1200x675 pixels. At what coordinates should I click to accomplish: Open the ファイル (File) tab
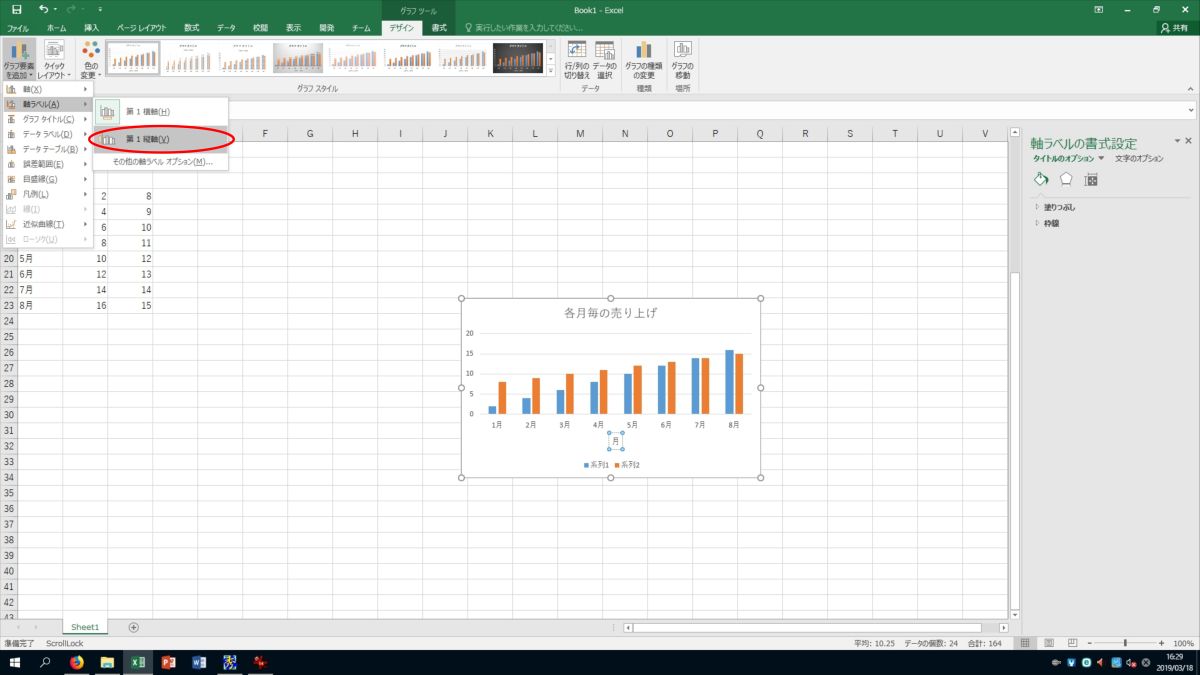18,28
